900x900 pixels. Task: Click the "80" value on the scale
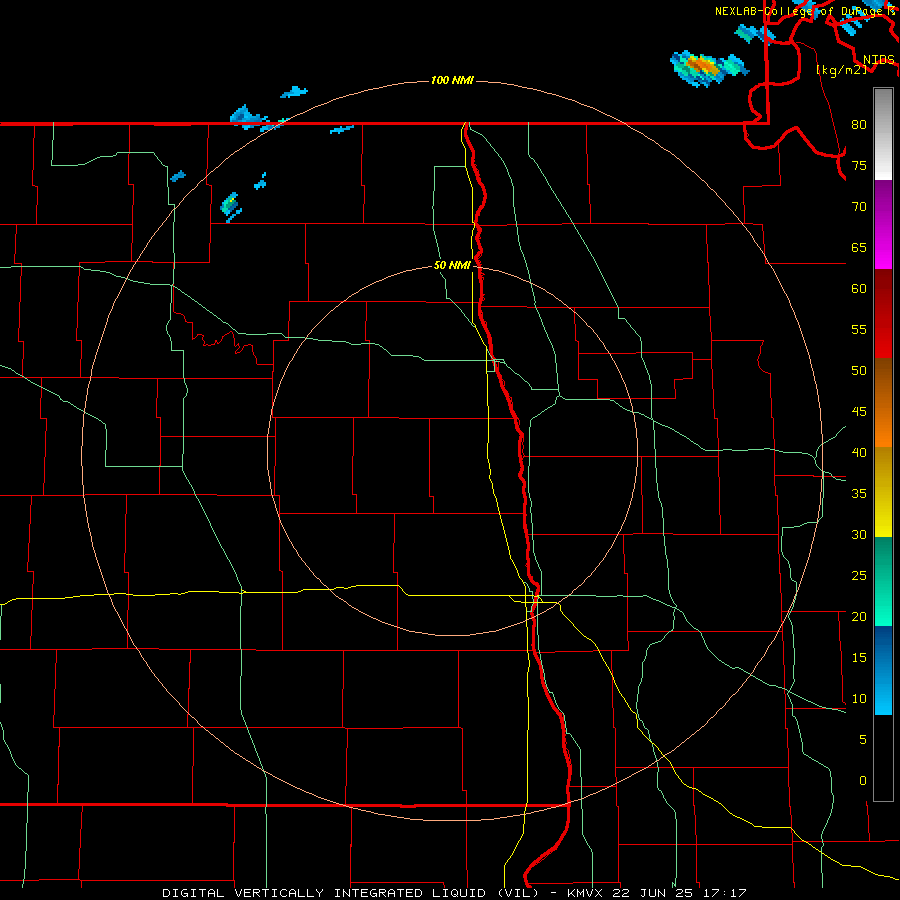coord(859,125)
